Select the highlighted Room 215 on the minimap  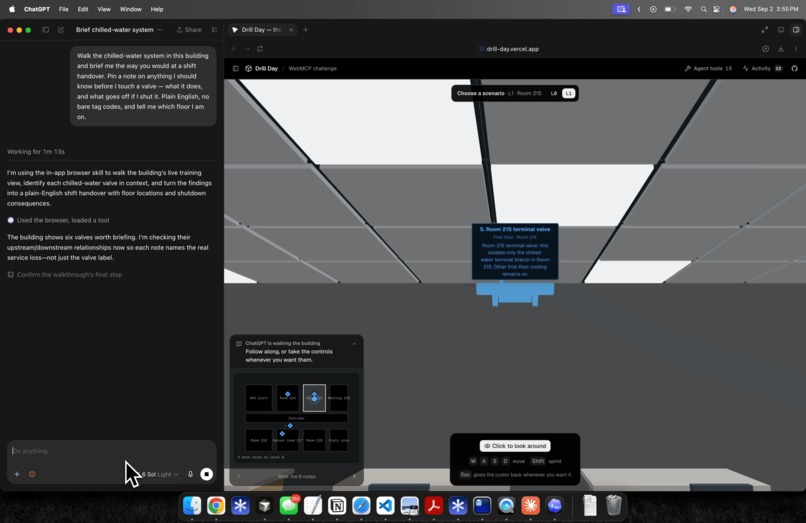coord(314,398)
